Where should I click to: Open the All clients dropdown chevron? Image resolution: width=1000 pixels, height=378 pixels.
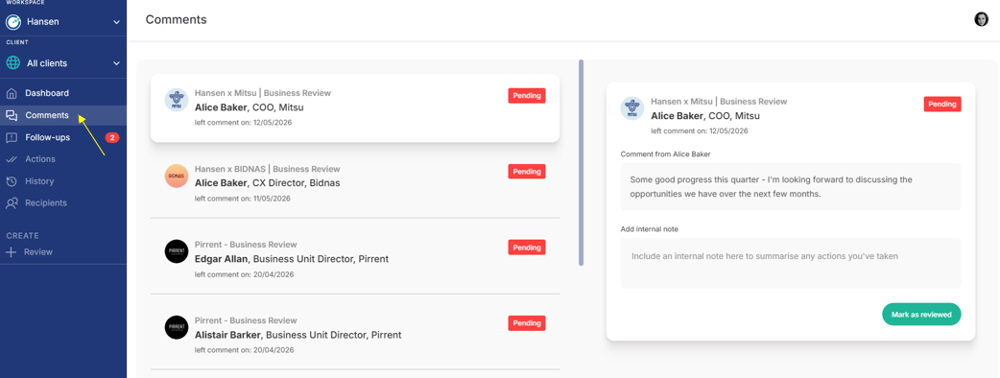pos(116,64)
